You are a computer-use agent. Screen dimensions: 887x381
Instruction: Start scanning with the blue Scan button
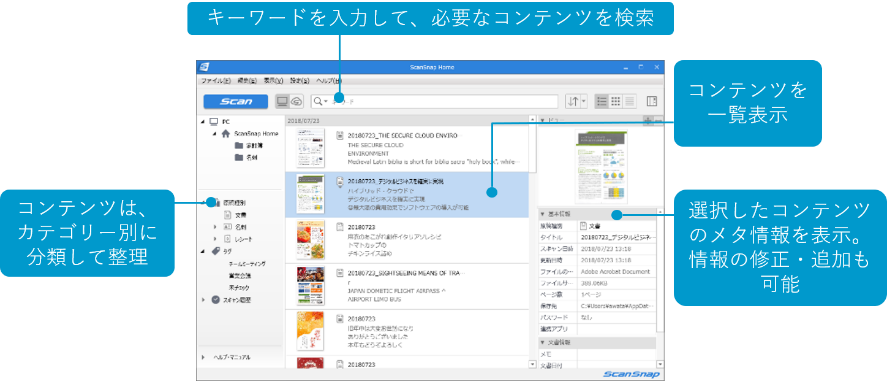click(x=235, y=102)
